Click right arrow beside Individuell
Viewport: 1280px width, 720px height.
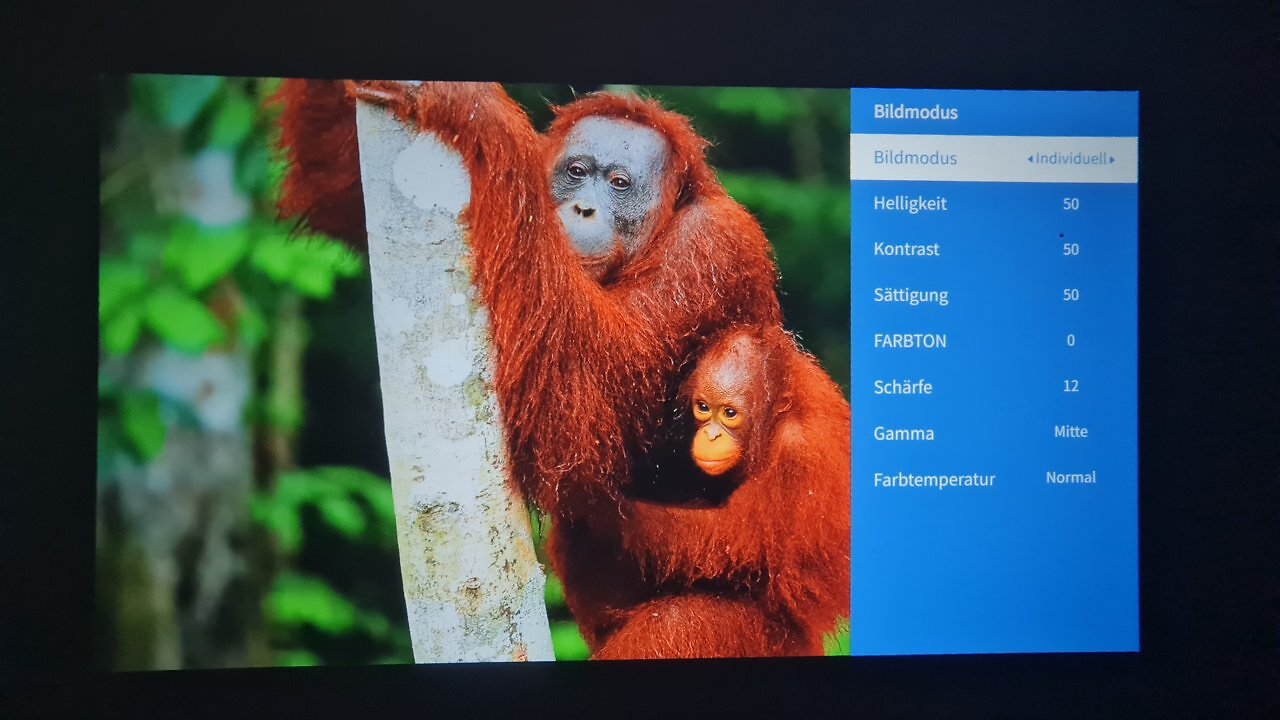[1111, 159]
